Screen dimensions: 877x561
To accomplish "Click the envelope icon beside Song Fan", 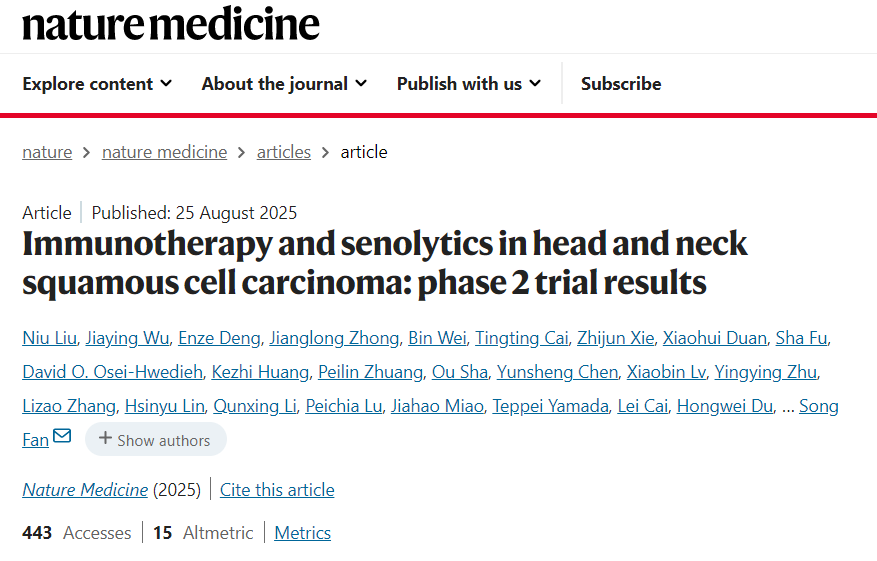I will (x=62, y=437).
